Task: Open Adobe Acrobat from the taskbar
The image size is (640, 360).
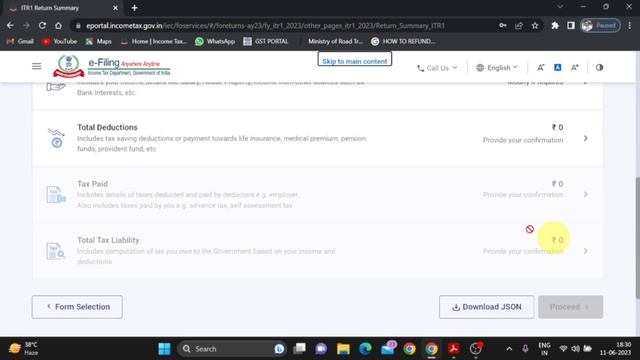Action: 453,349
